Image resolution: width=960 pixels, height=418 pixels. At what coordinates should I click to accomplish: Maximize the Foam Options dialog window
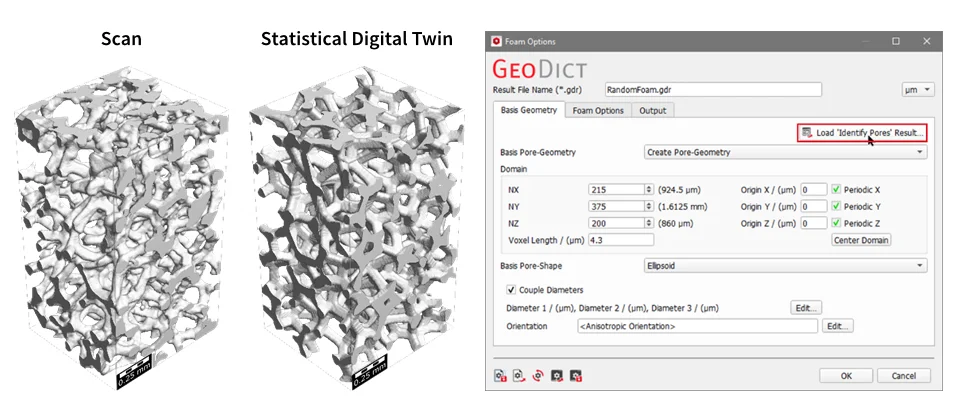[x=896, y=41]
